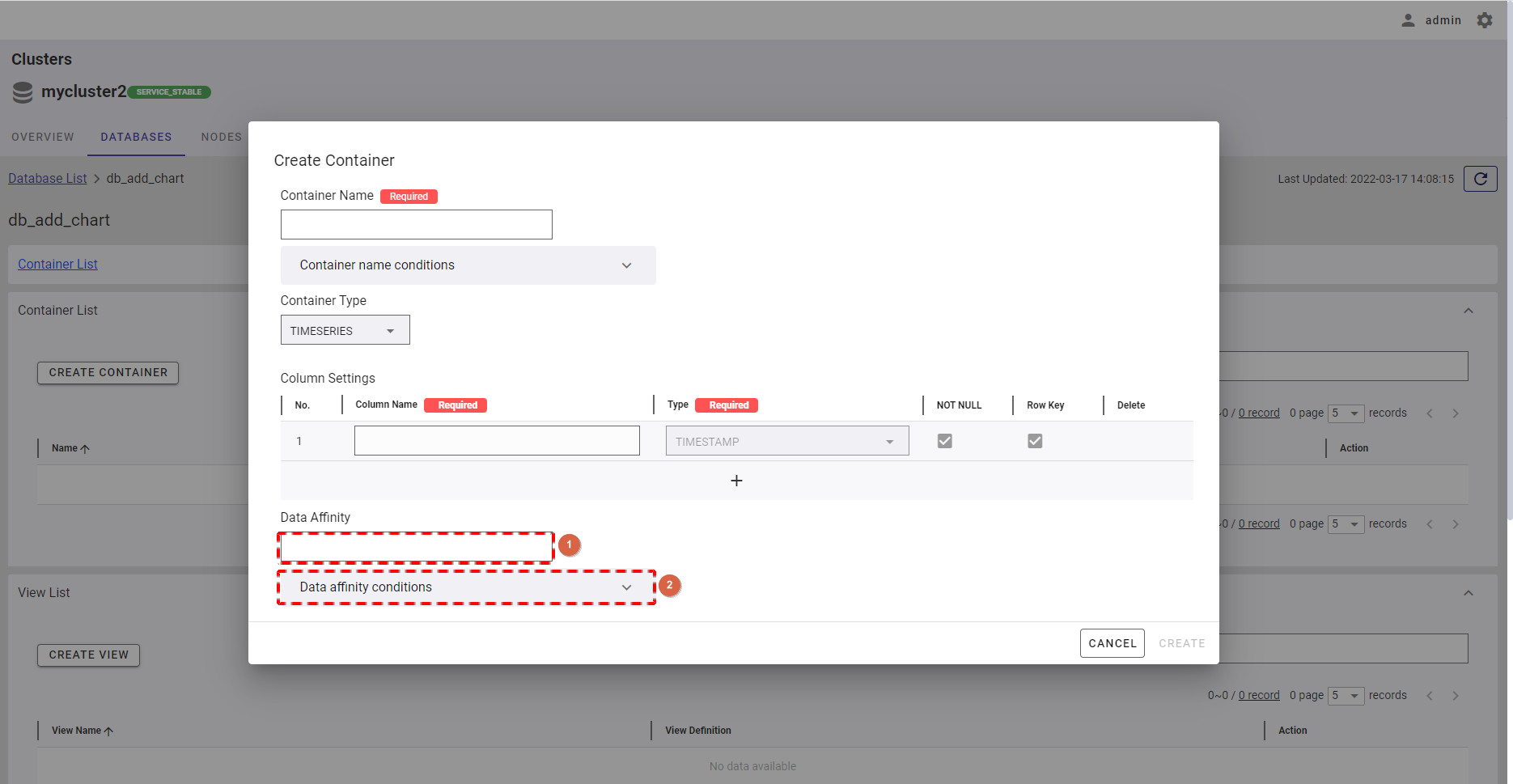Open the Database List breadcrumb link
This screenshot has width=1513, height=784.
pyautogui.click(x=47, y=178)
